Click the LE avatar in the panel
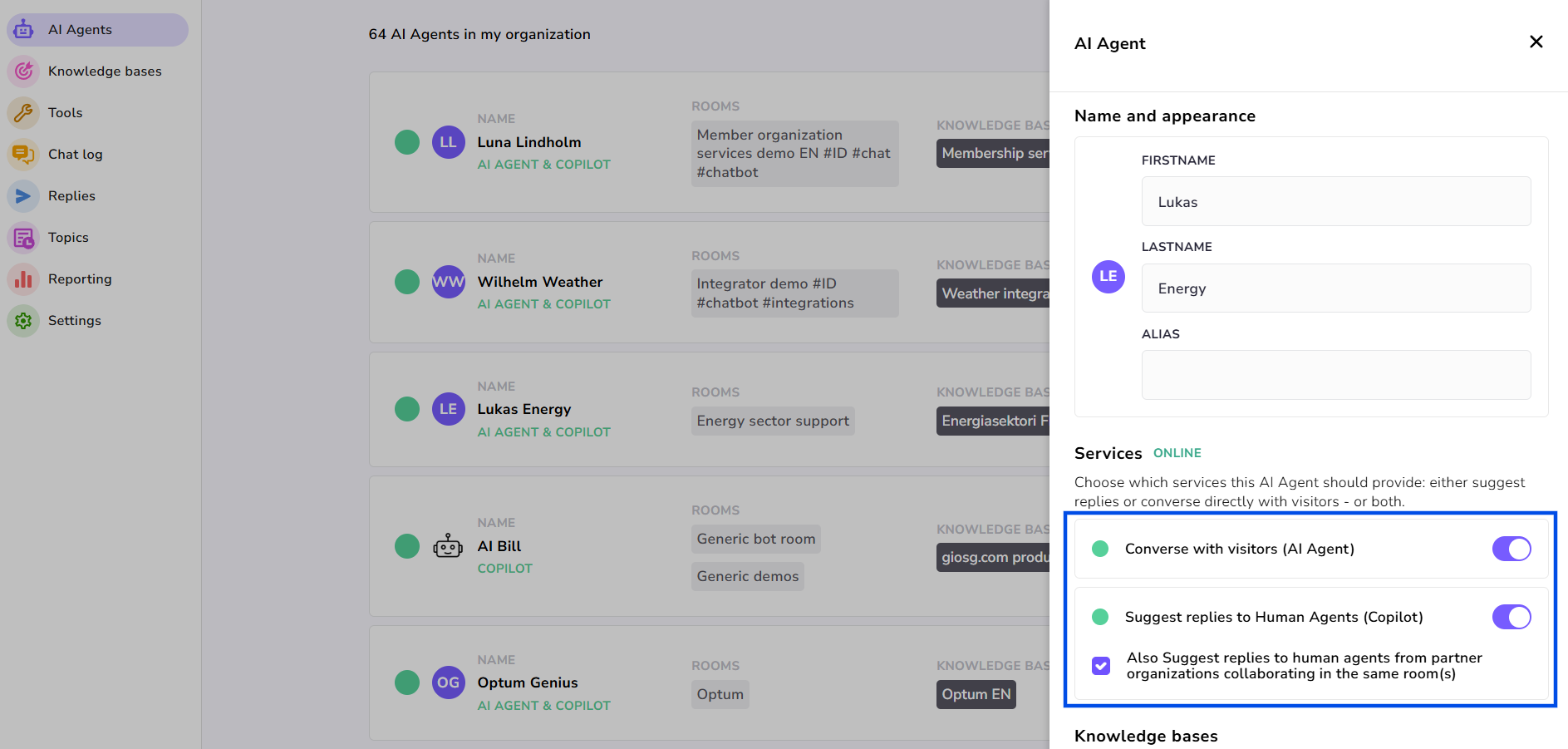 (1108, 277)
